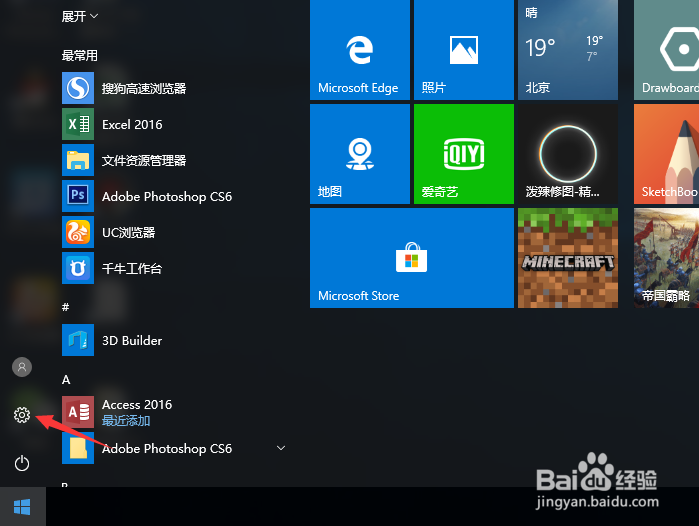Open the Microsoft Edge tile

[x=360, y=50]
